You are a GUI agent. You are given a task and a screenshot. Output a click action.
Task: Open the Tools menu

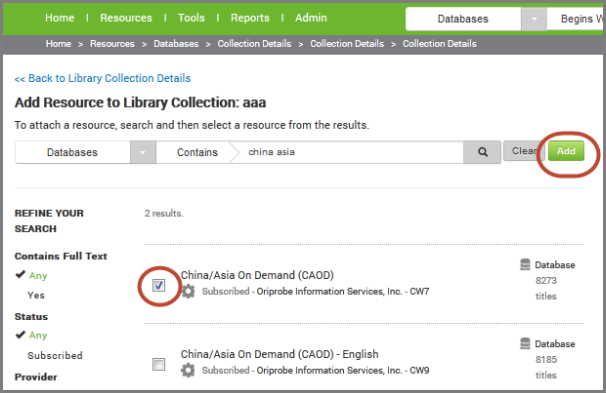[191, 18]
